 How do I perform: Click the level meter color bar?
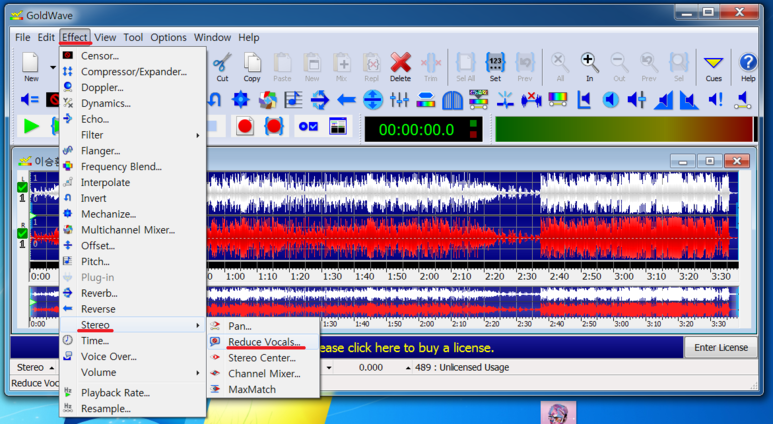624,129
